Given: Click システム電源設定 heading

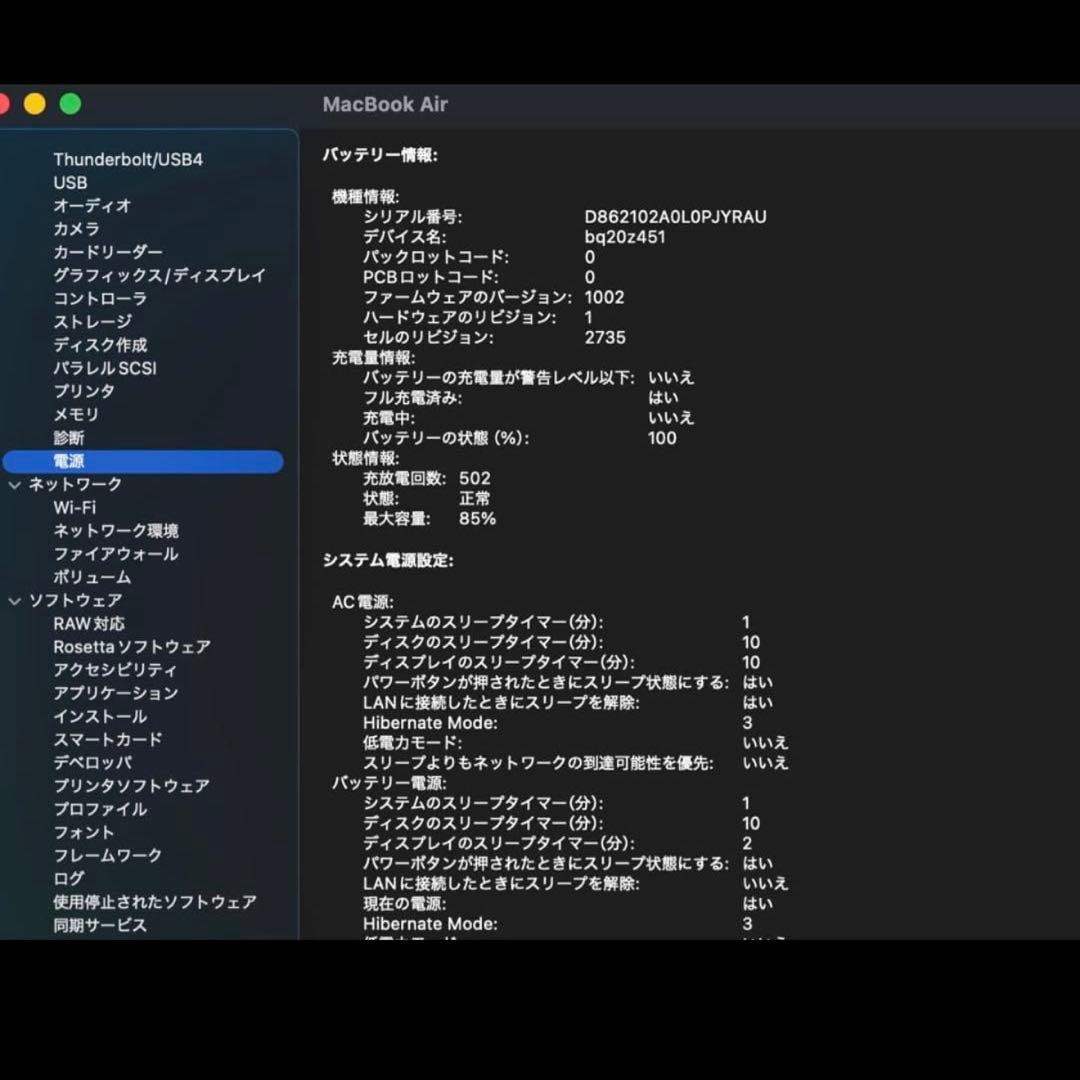Looking at the screenshot, I should point(388,561).
